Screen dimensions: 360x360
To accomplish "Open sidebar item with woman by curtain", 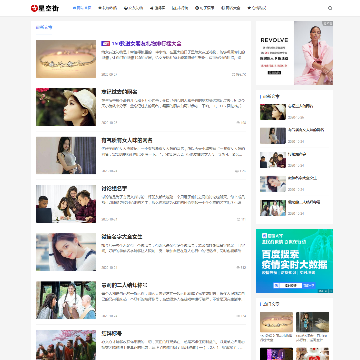I will [x=273, y=136].
